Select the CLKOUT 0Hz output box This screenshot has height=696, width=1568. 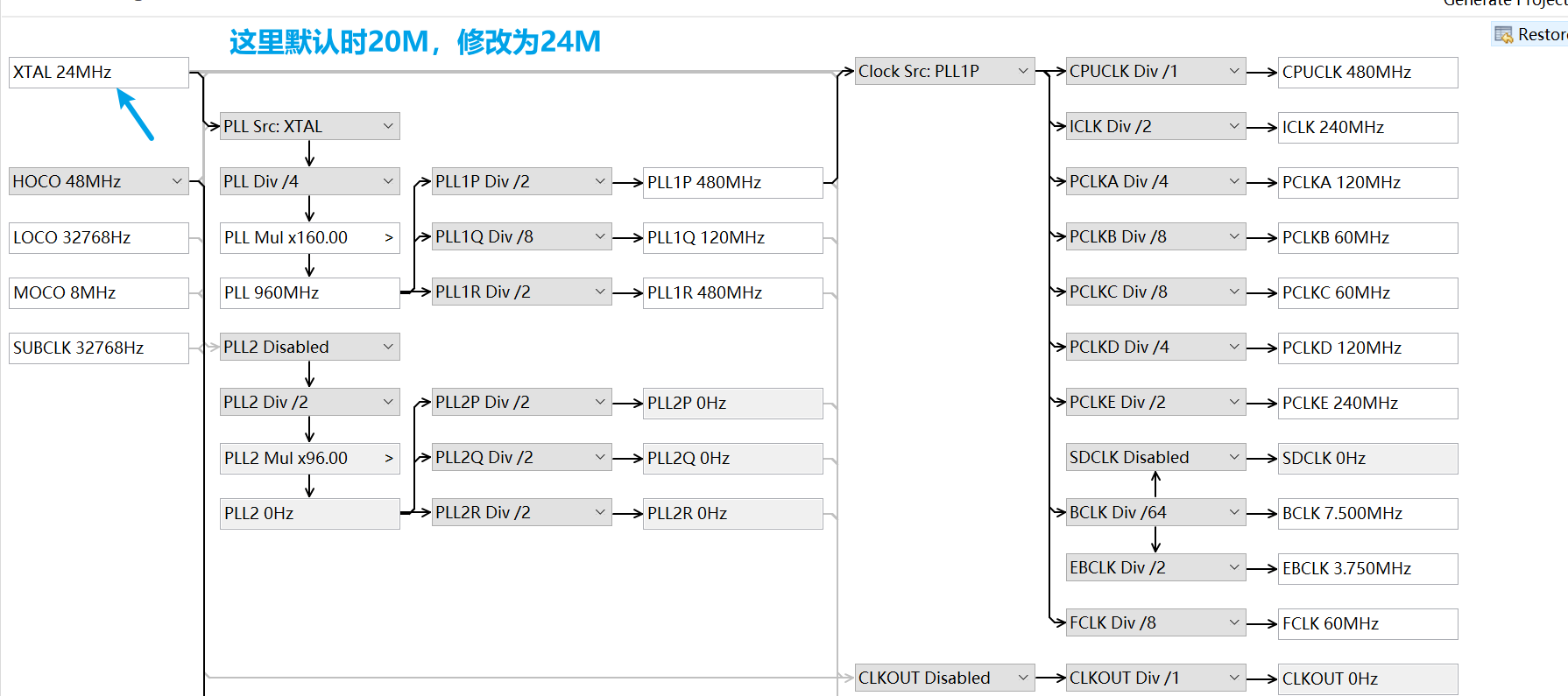[1368, 679]
